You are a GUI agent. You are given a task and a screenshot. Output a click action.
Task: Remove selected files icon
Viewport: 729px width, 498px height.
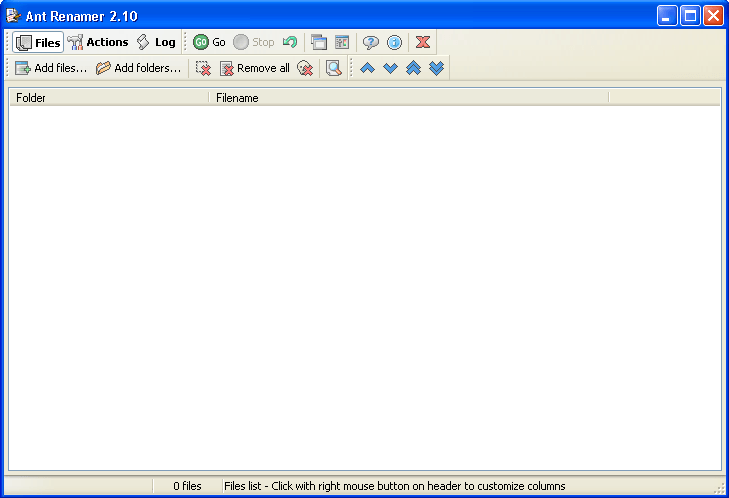pyautogui.click(x=203, y=68)
